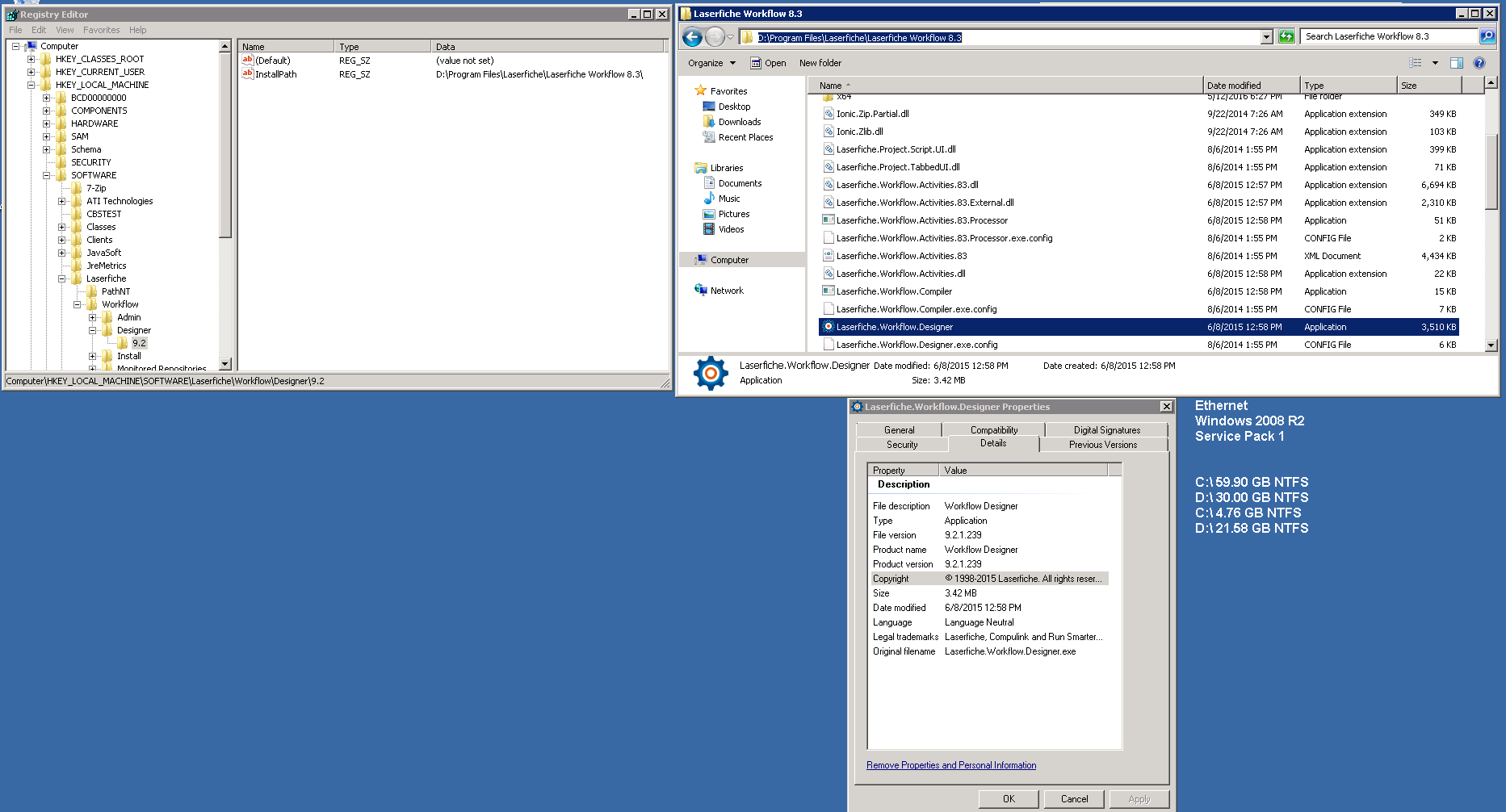Select the Favorites star icon in navigation pane
The image size is (1506, 812).
[x=700, y=91]
